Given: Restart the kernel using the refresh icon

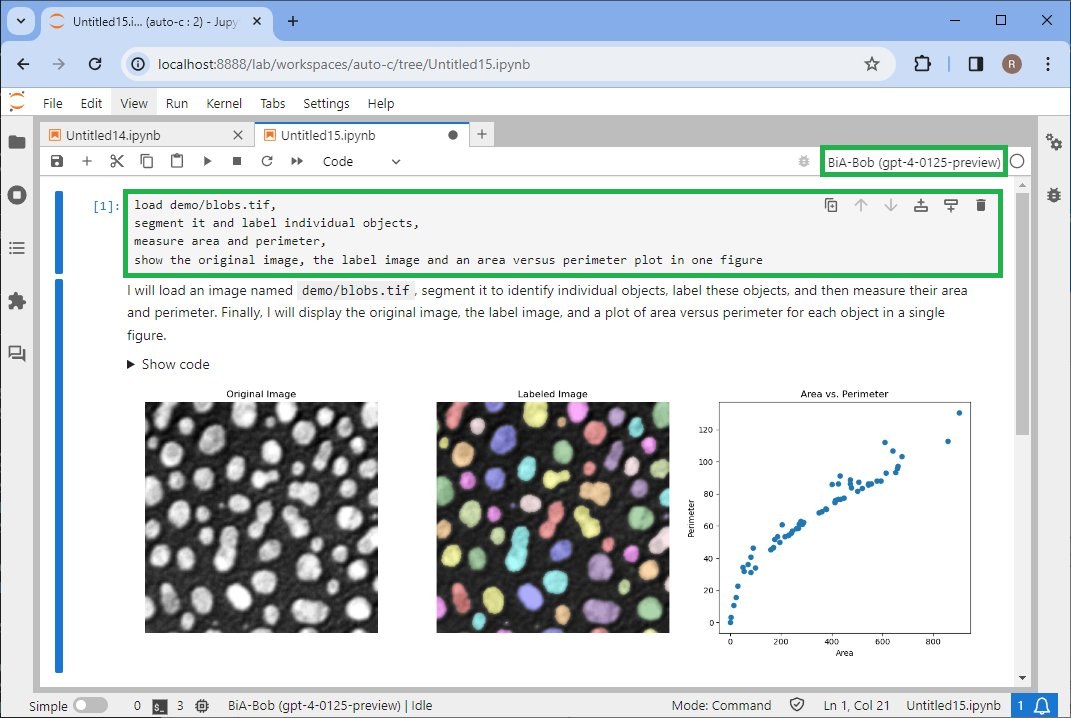Looking at the screenshot, I should point(267,161).
